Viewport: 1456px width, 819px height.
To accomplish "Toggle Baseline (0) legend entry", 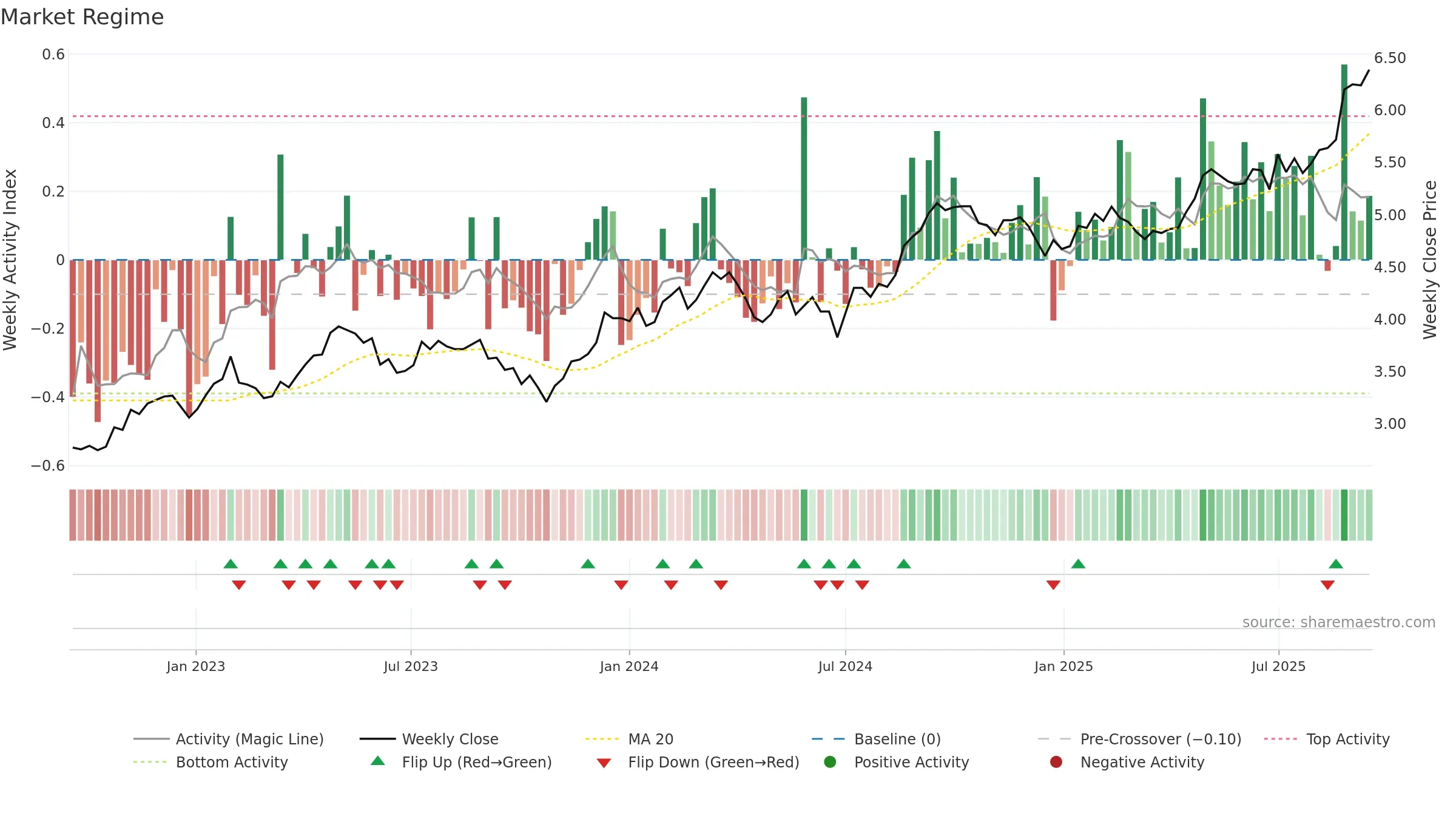I will (x=876, y=739).
